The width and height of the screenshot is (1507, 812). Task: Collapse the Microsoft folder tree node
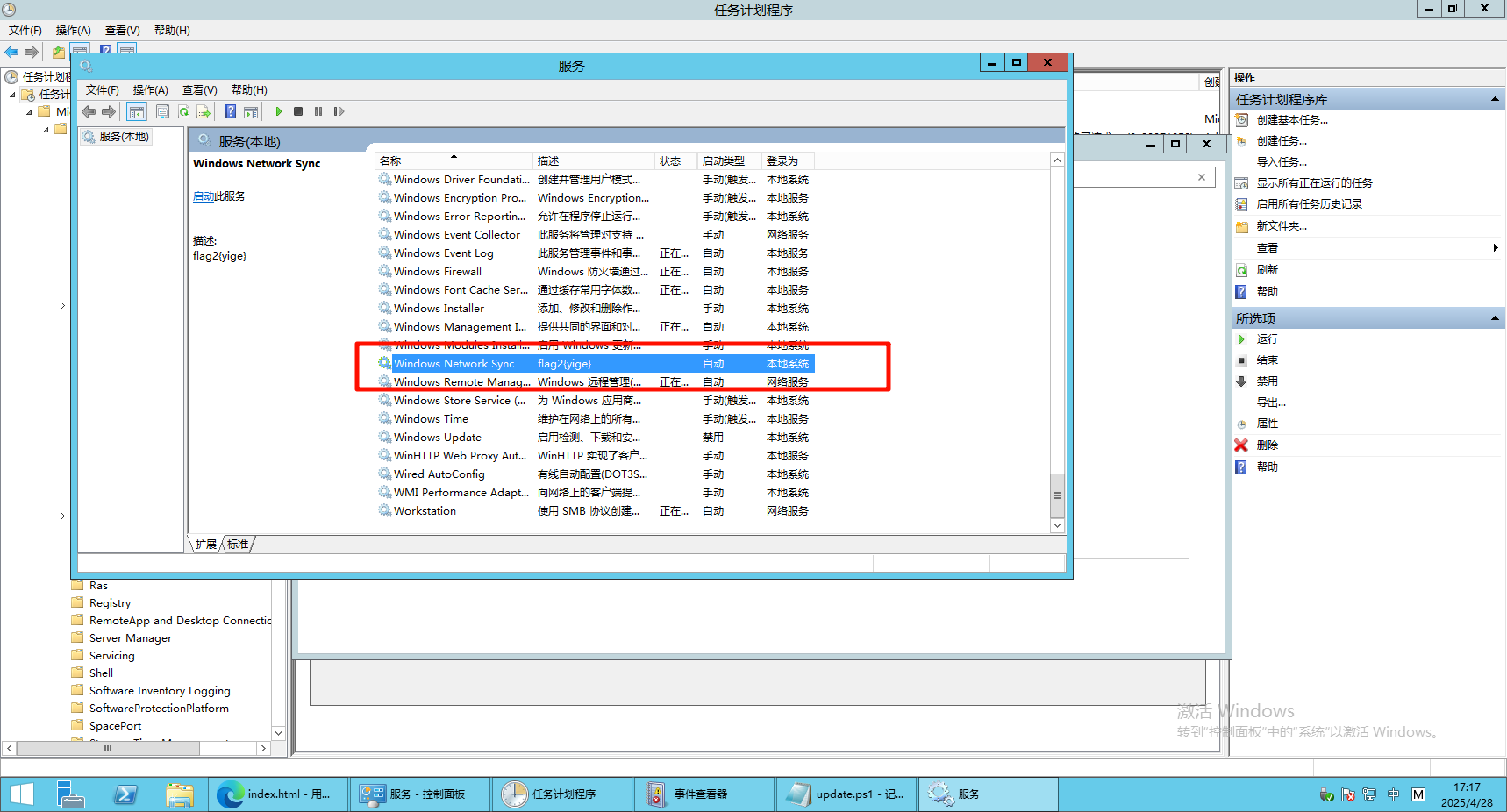[29, 112]
